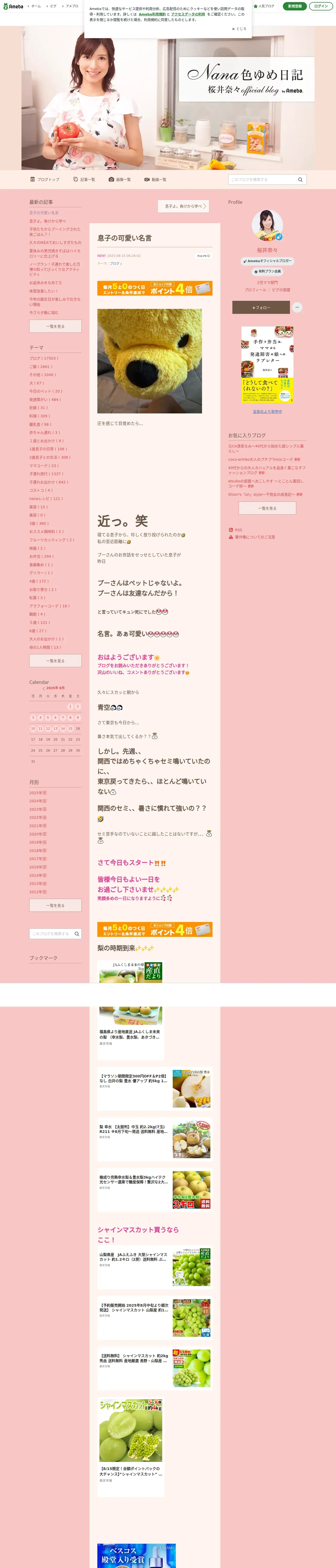Open the ピグの部屋 link
Viewport: 336px width, 1568px height.
tap(281, 290)
